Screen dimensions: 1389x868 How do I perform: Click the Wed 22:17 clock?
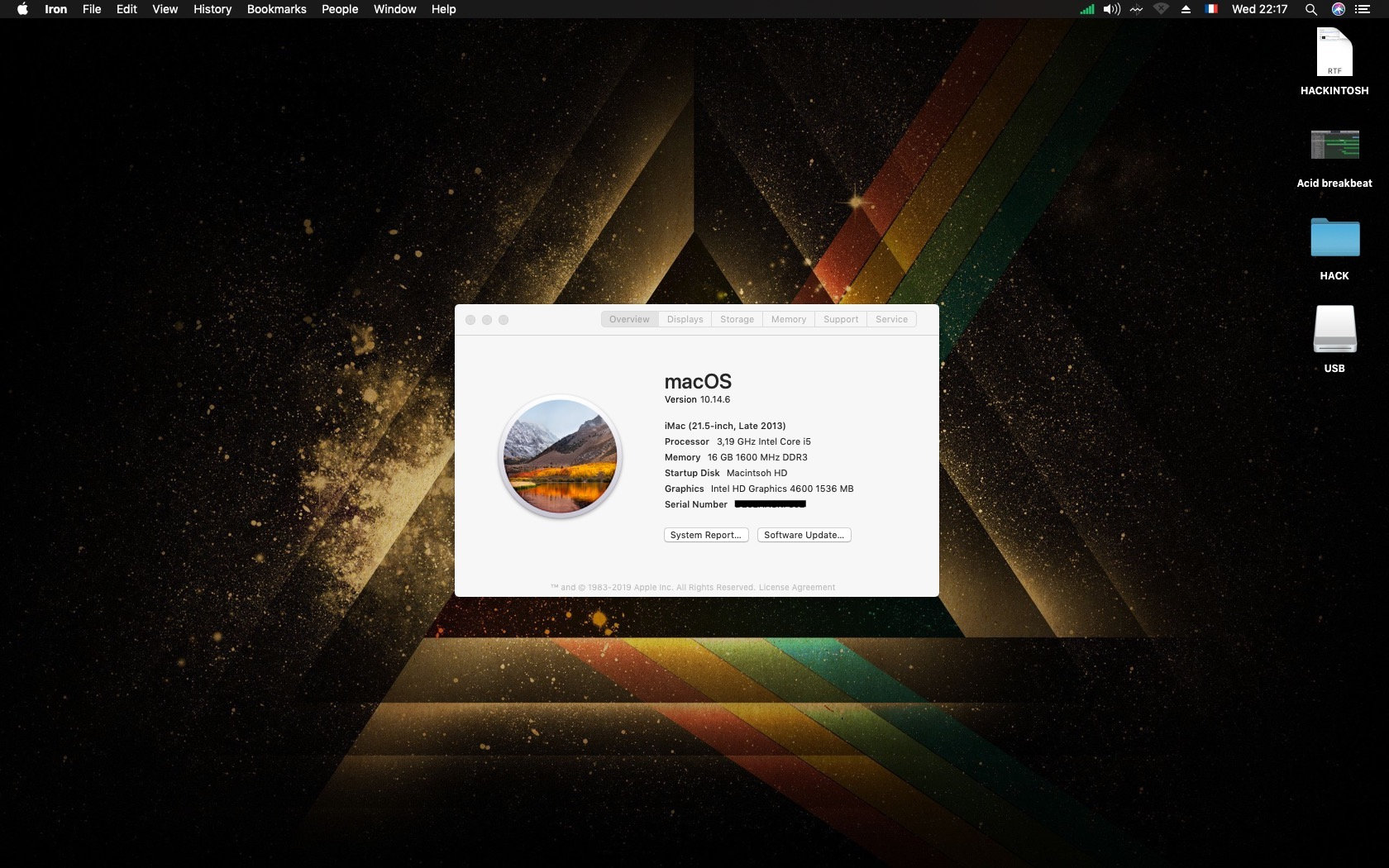coord(1260,9)
